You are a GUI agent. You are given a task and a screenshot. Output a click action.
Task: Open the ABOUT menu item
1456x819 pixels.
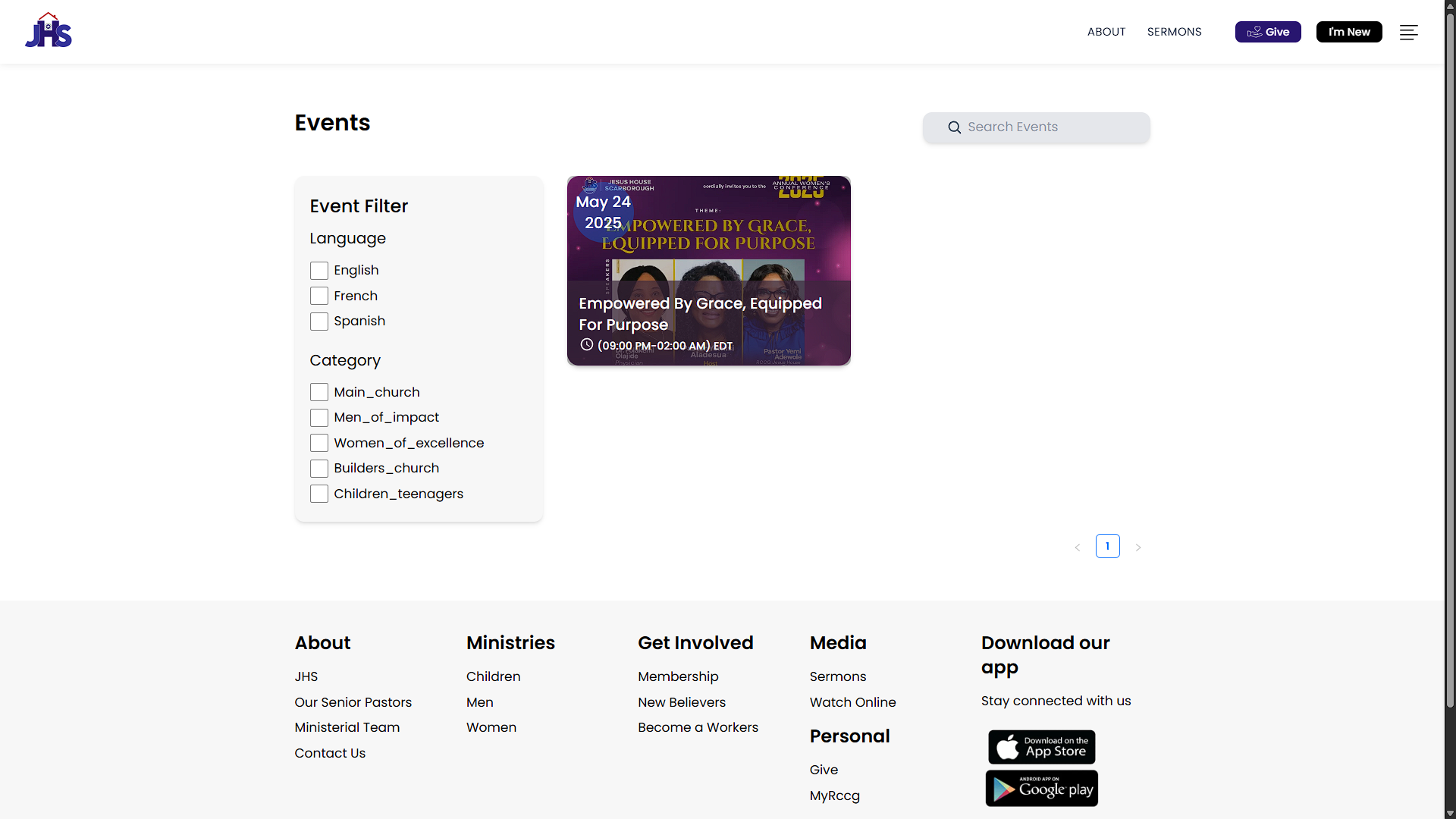click(1106, 32)
